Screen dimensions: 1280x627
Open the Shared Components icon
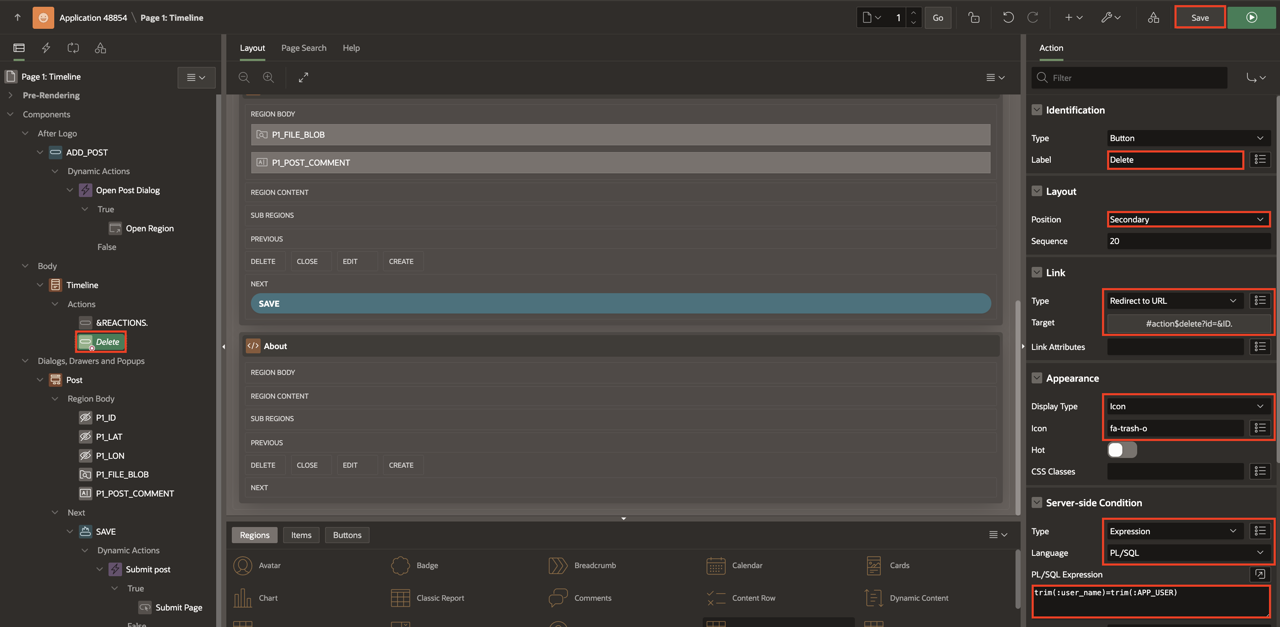tap(1153, 17)
